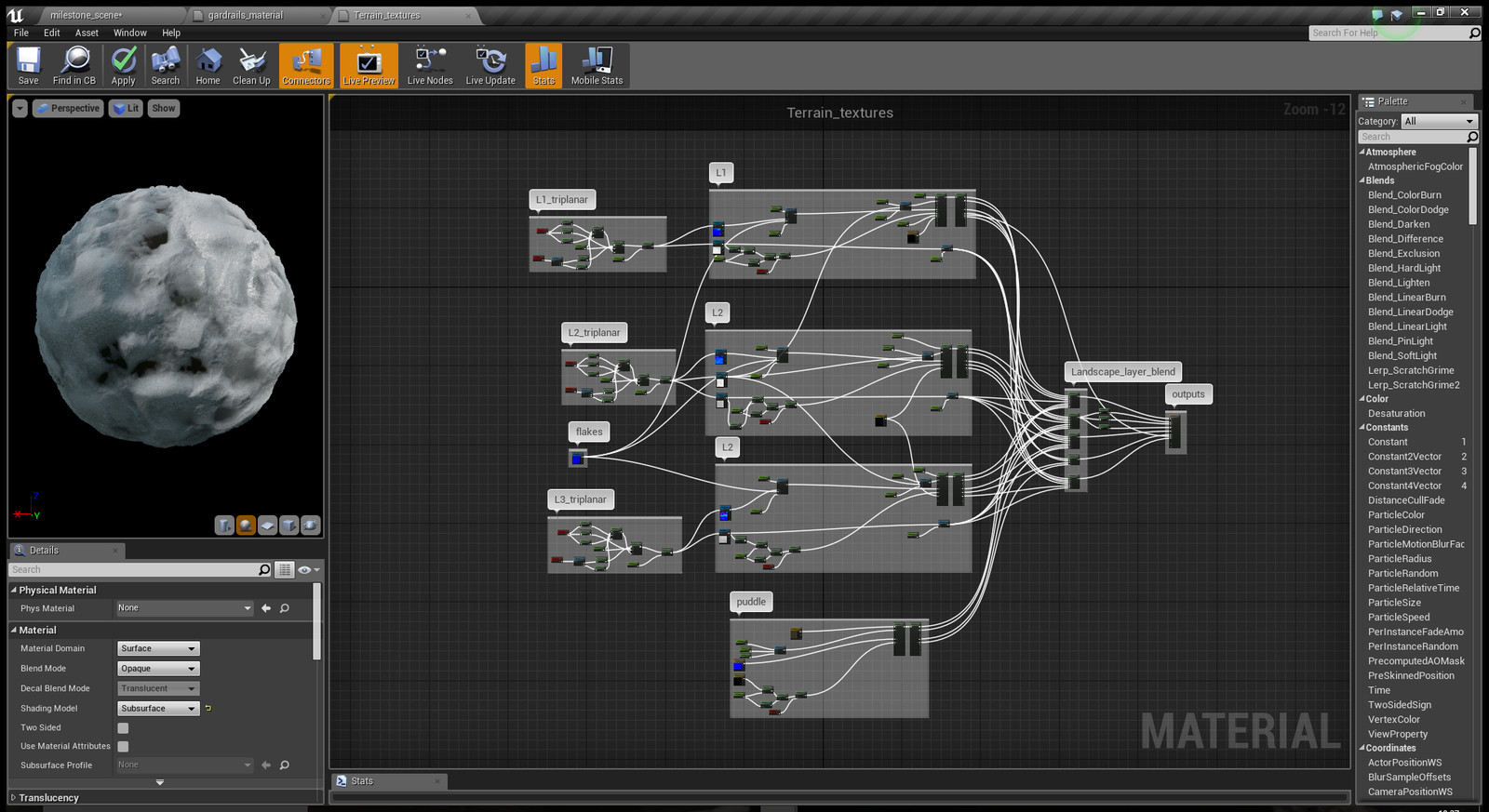
Task: Enable the Use Material Attributes checkbox
Action: [123, 746]
